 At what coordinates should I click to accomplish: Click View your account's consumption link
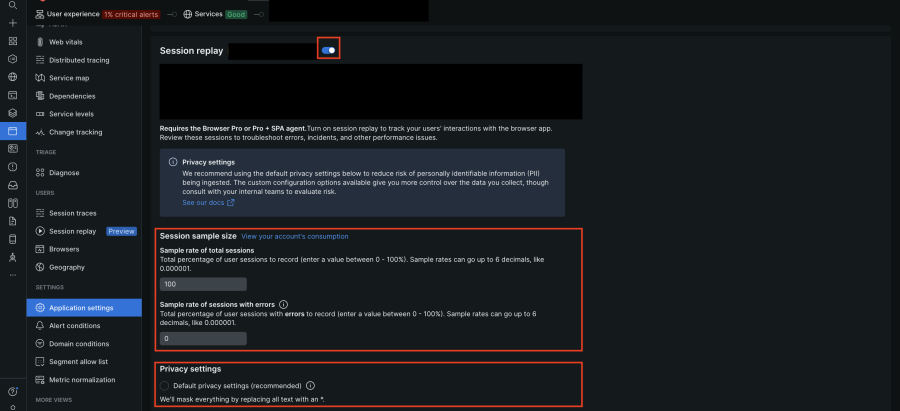click(x=294, y=236)
